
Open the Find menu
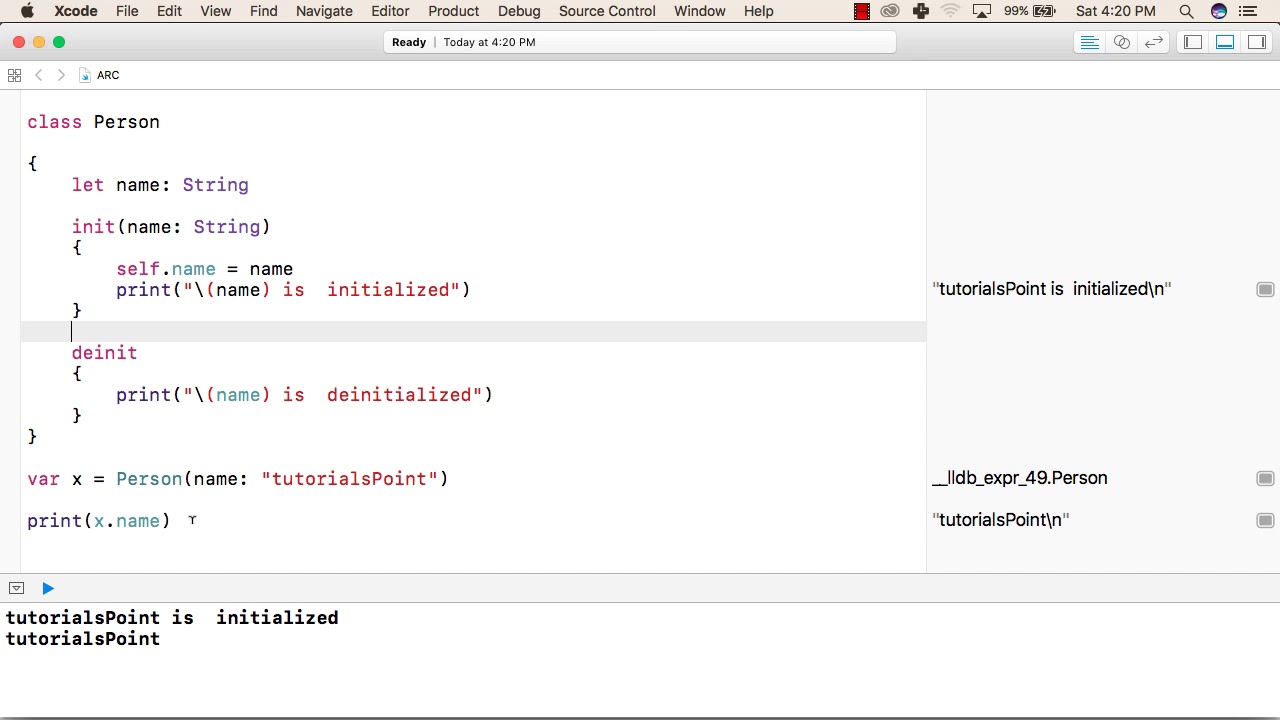264,11
